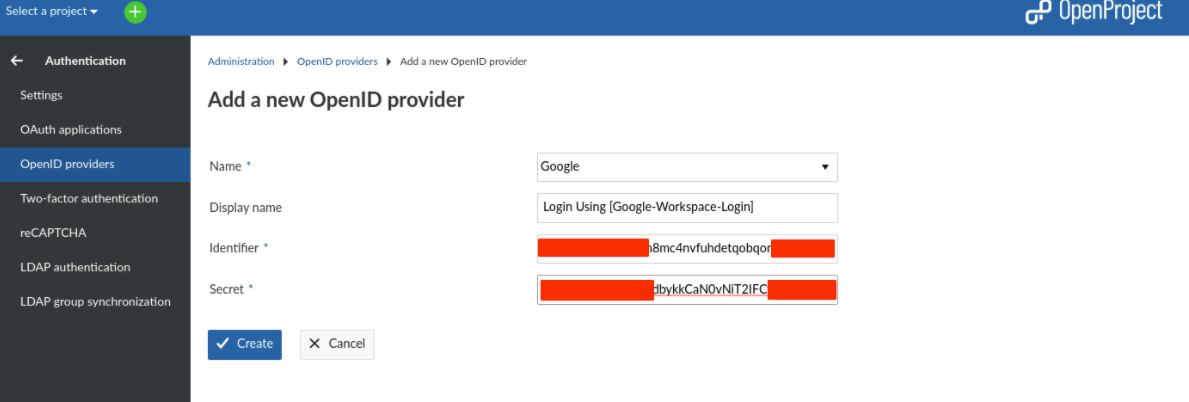Image resolution: width=1189 pixels, height=402 pixels.
Task: Open Settings in the Authentication sidebar
Action: tap(41, 95)
